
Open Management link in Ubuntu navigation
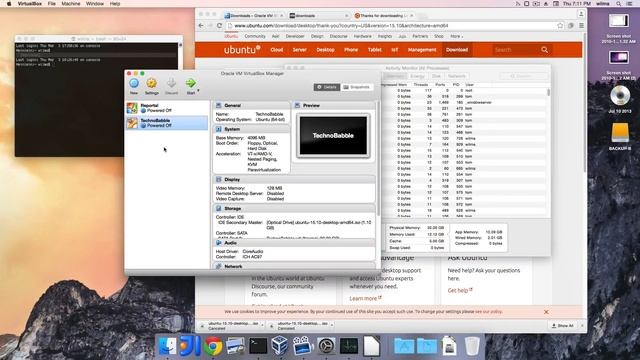(x=422, y=50)
